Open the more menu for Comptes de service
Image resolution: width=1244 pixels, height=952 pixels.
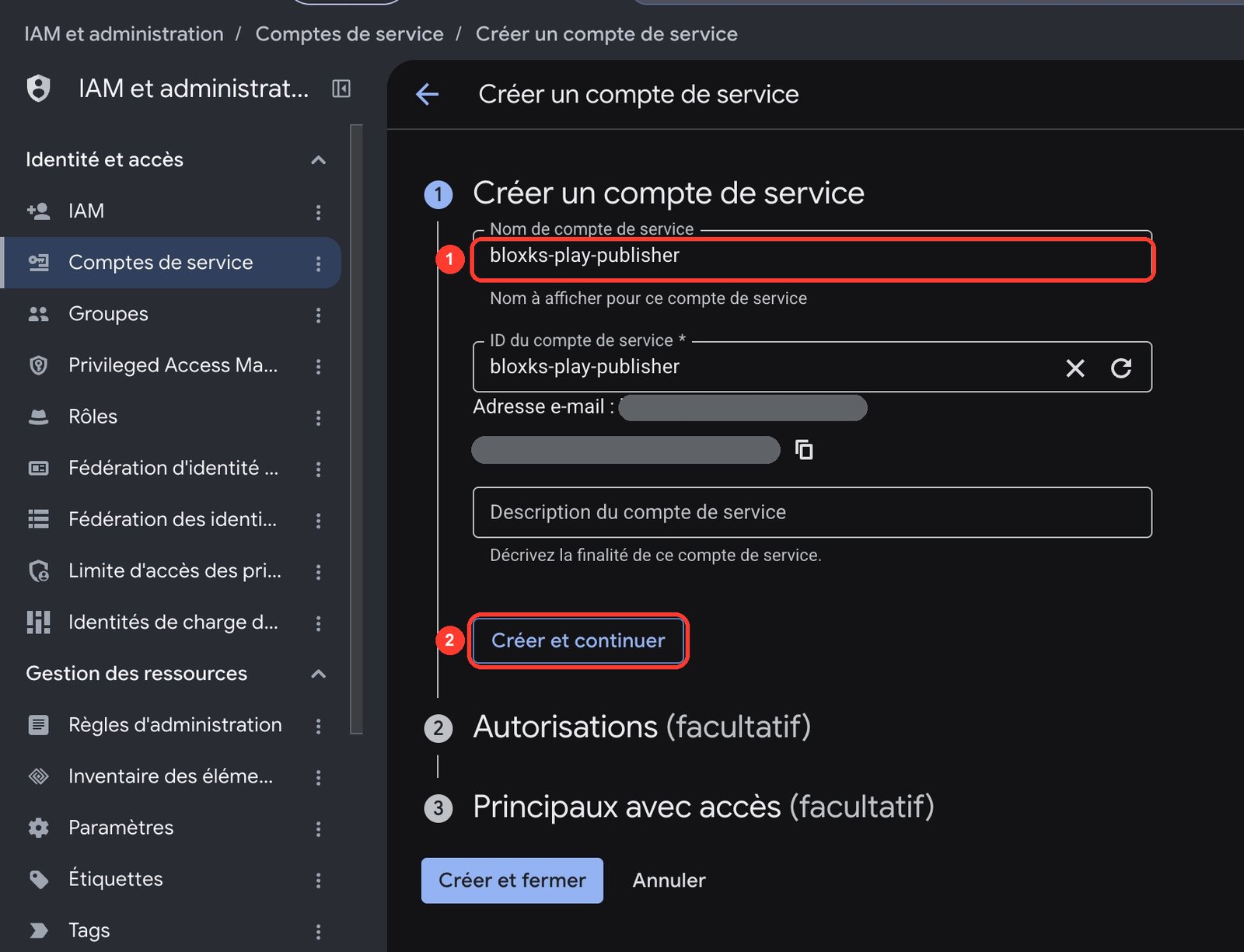coord(318,263)
